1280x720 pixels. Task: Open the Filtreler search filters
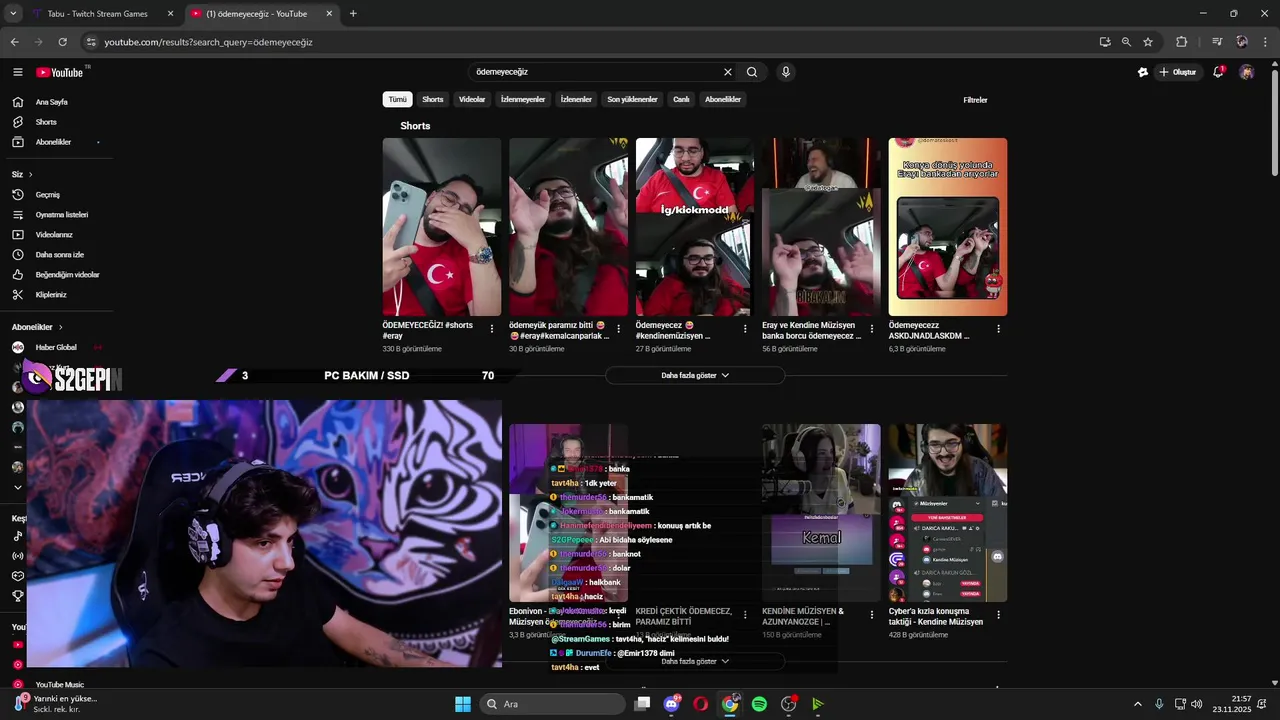pyautogui.click(x=975, y=100)
